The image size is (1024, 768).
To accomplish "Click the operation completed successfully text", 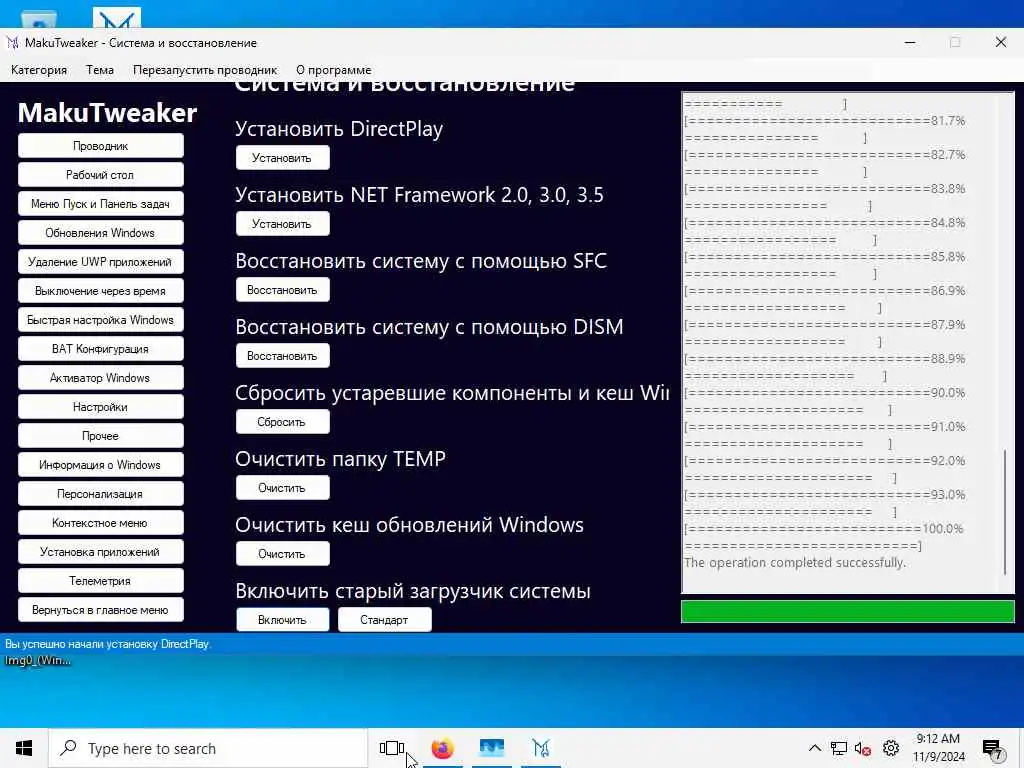I will tap(795, 562).
